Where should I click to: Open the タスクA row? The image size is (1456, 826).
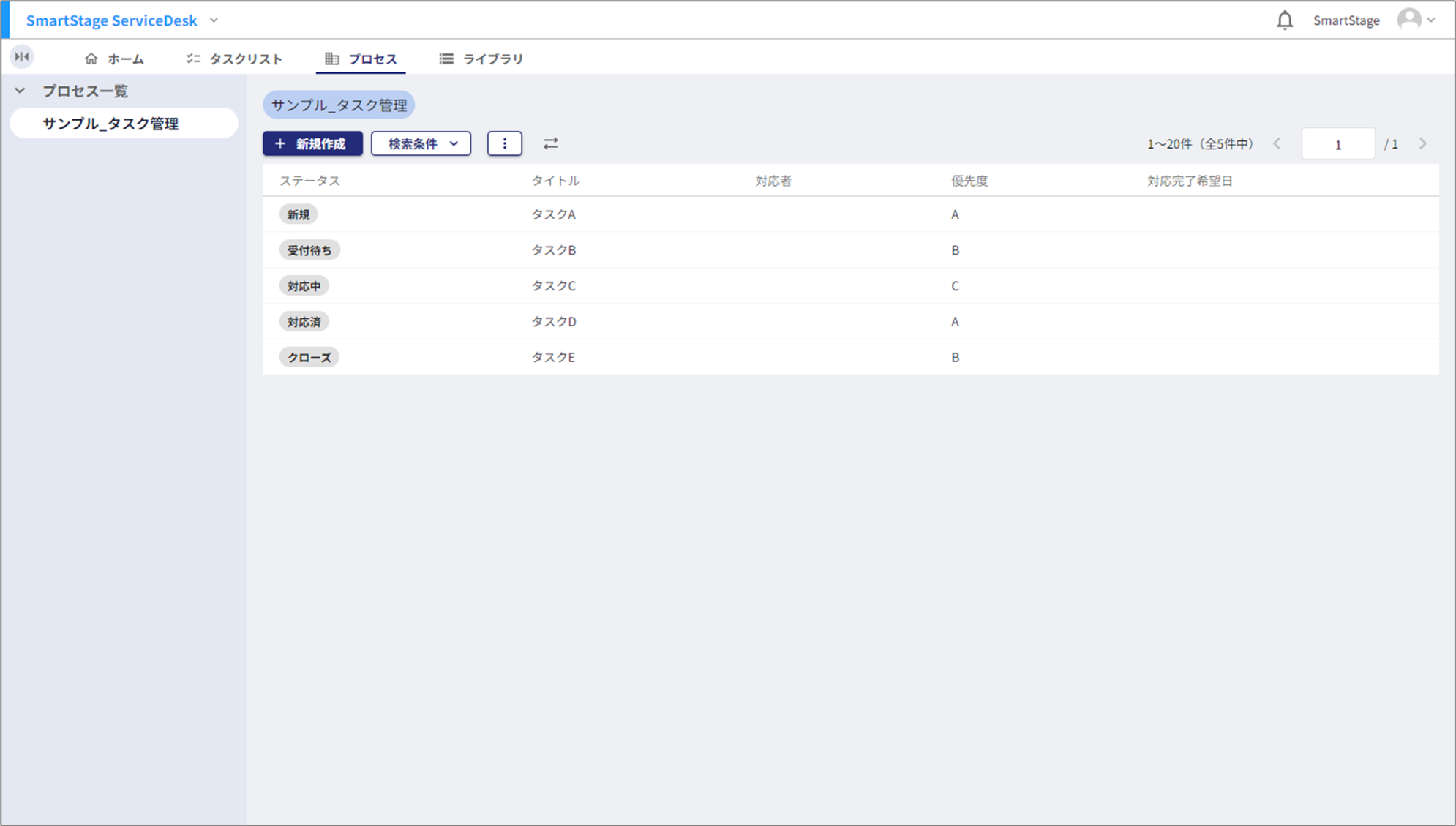tap(553, 214)
